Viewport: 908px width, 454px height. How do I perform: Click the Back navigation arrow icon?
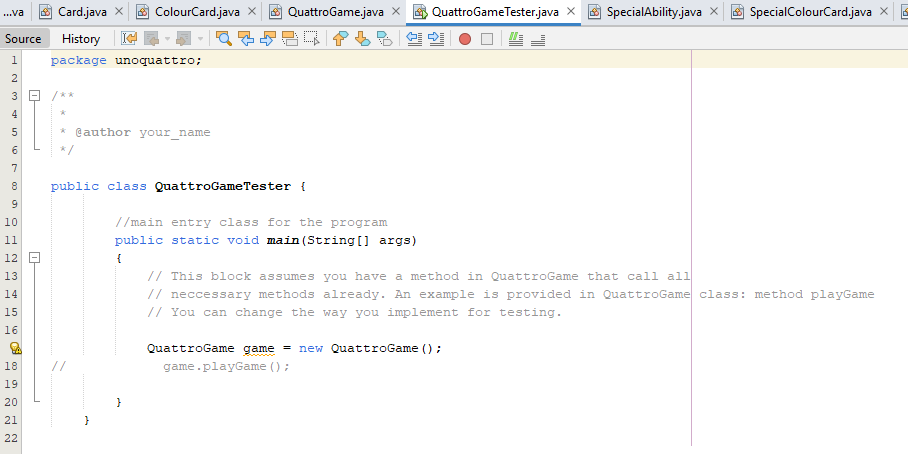(152, 39)
